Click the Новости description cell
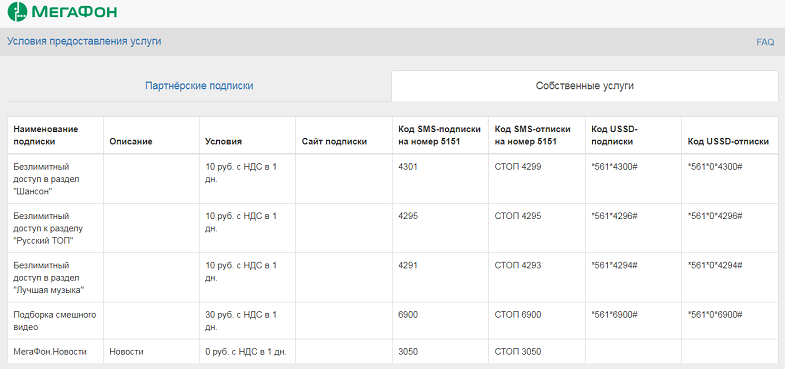 (151, 351)
